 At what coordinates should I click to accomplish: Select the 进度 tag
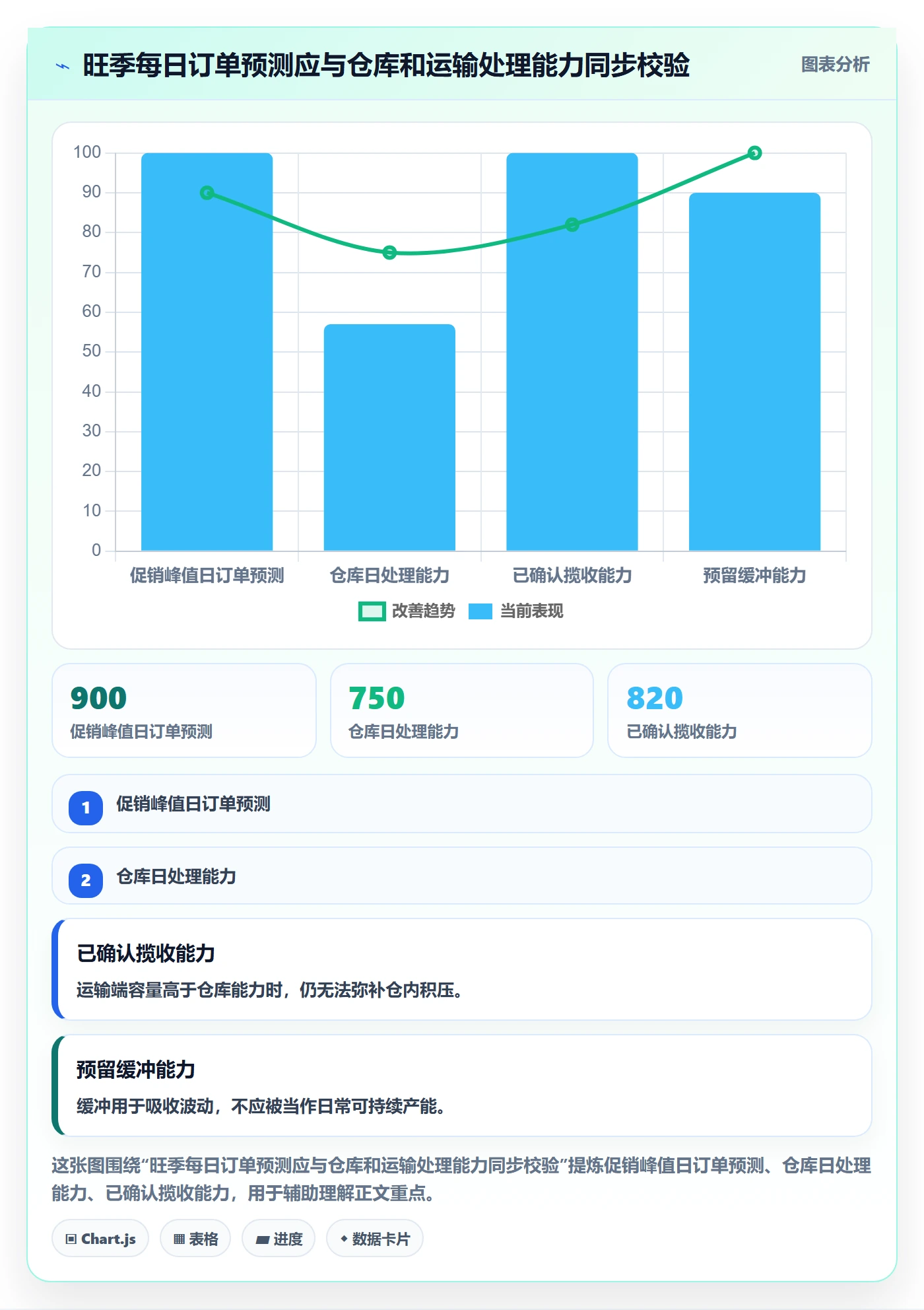point(279,1239)
